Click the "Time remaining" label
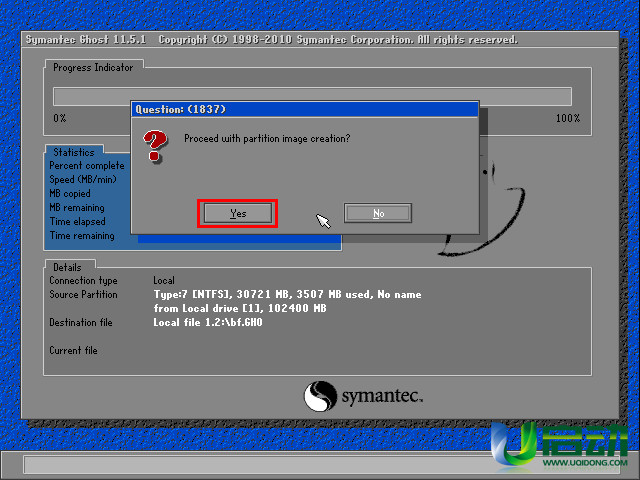The height and width of the screenshot is (480, 640). click(82, 236)
